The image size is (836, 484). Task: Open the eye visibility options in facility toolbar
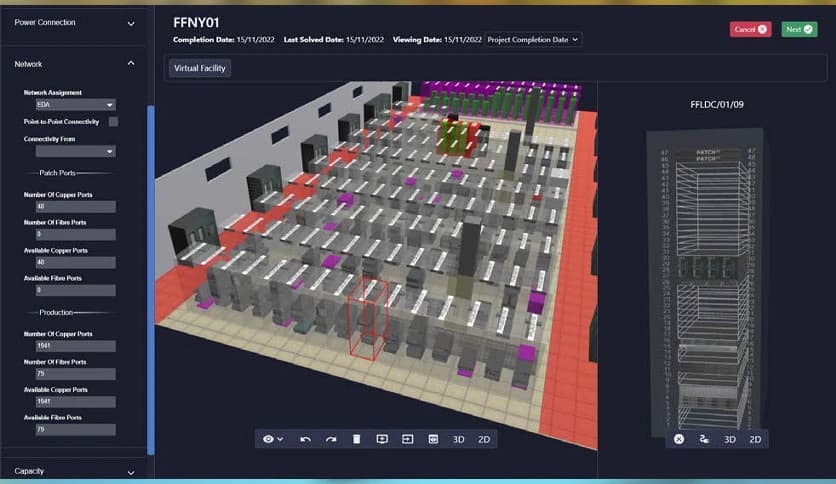pyautogui.click(x=272, y=439)
